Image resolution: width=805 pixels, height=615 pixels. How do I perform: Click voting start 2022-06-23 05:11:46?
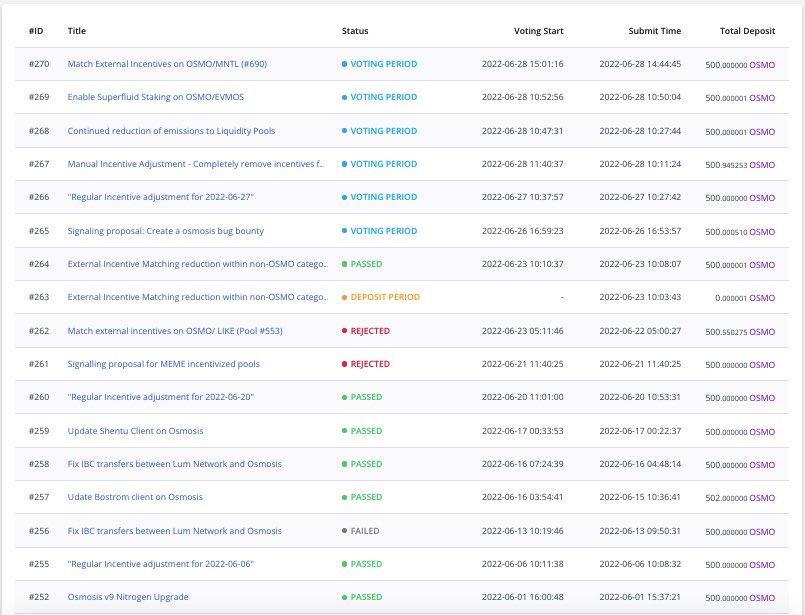point(522,331)
